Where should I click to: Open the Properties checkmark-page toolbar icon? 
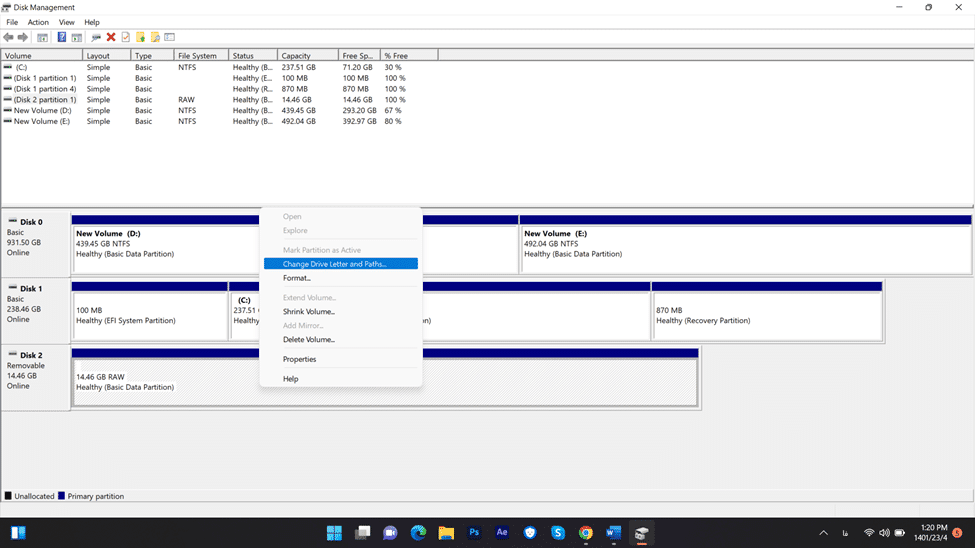pyautogui.click(x=126, y=37)
